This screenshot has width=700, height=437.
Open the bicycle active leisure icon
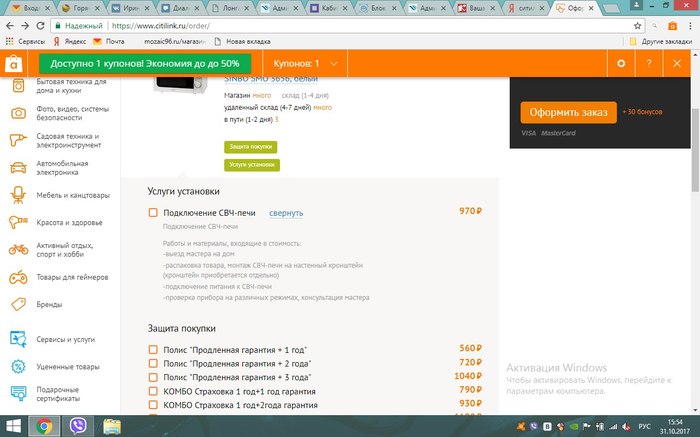[x=18, y=250]
